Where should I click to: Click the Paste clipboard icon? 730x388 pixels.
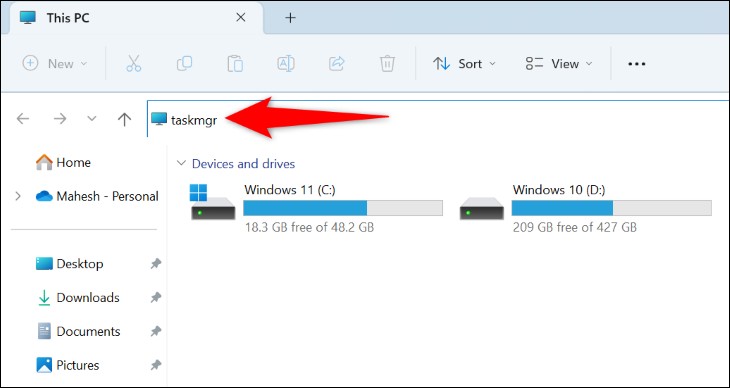tap(235, 63)
